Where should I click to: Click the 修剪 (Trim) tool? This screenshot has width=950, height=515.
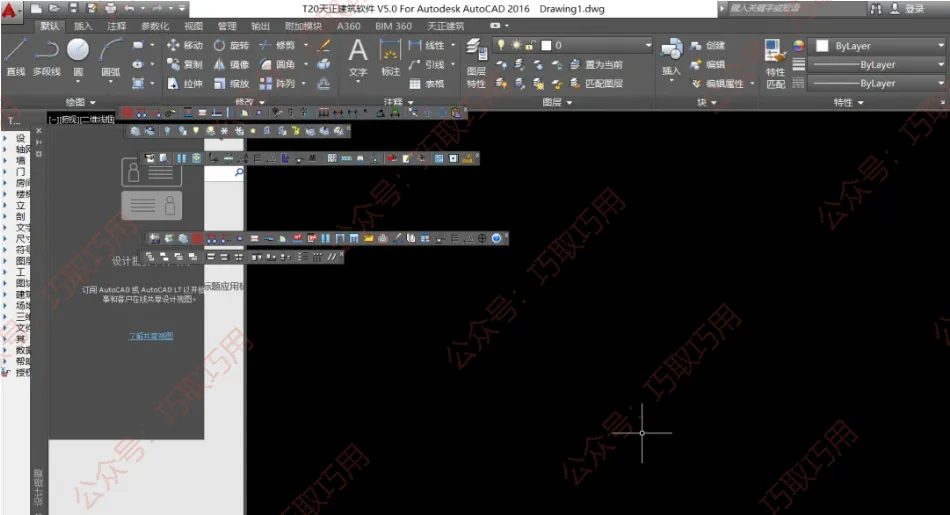[277, 45]
